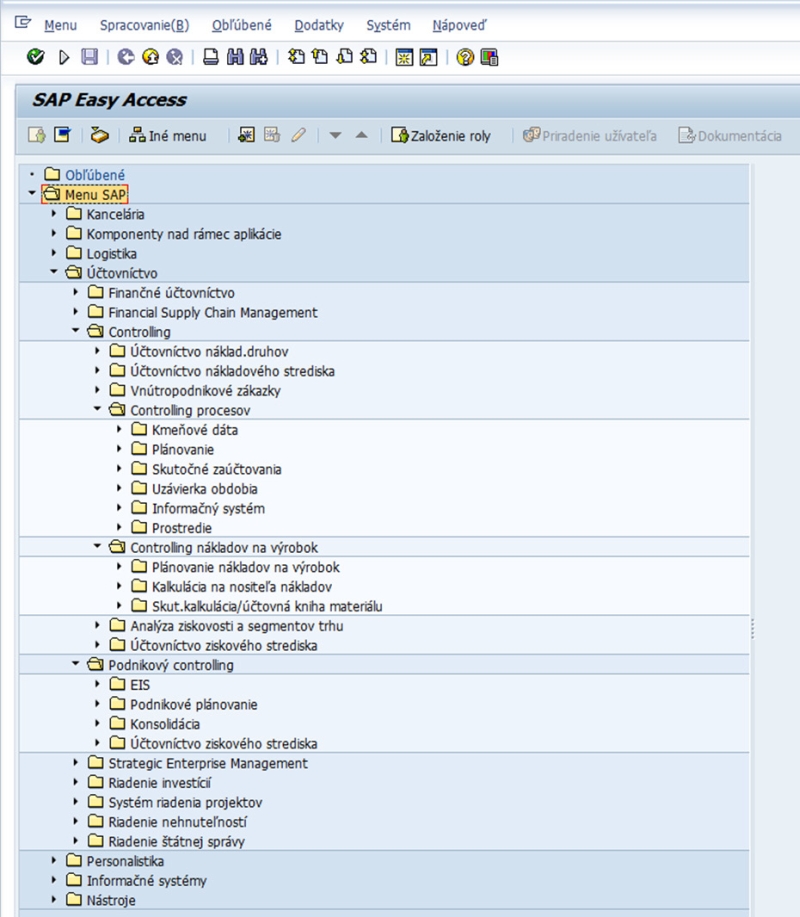
Task: Click the Založenie roly button
Action: point(441,136)
